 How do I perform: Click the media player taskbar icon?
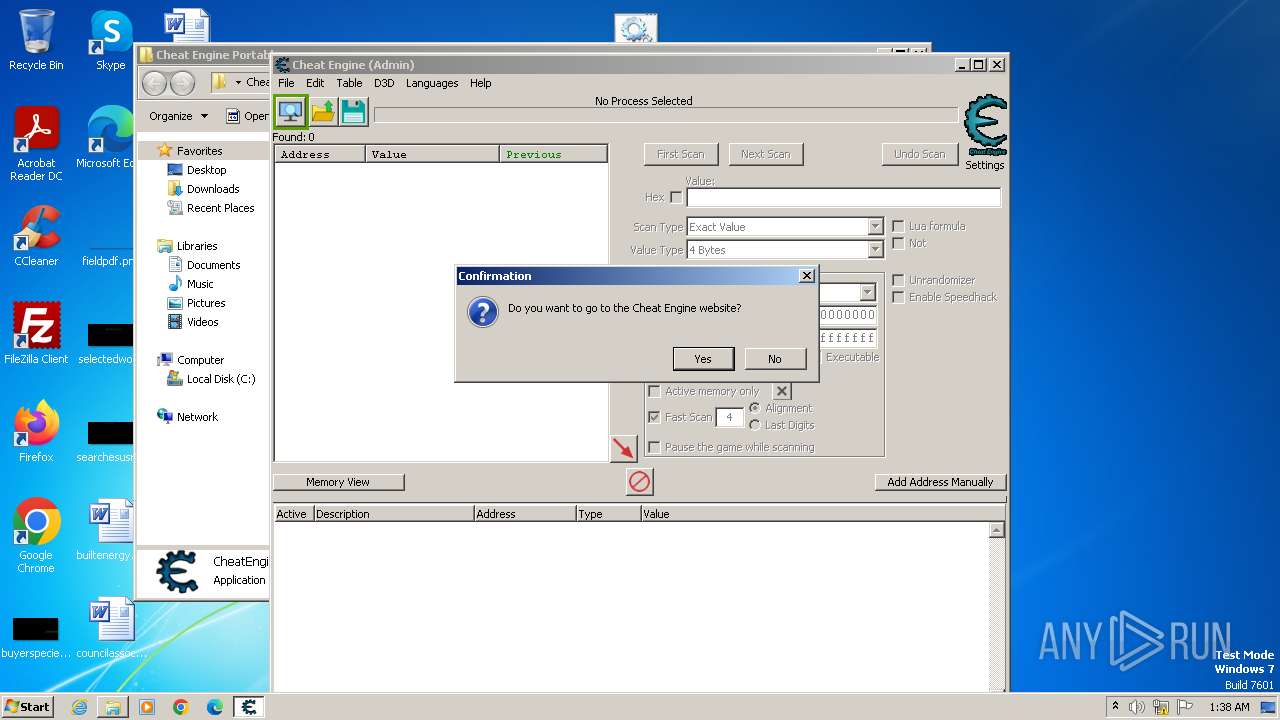[147, 707]
